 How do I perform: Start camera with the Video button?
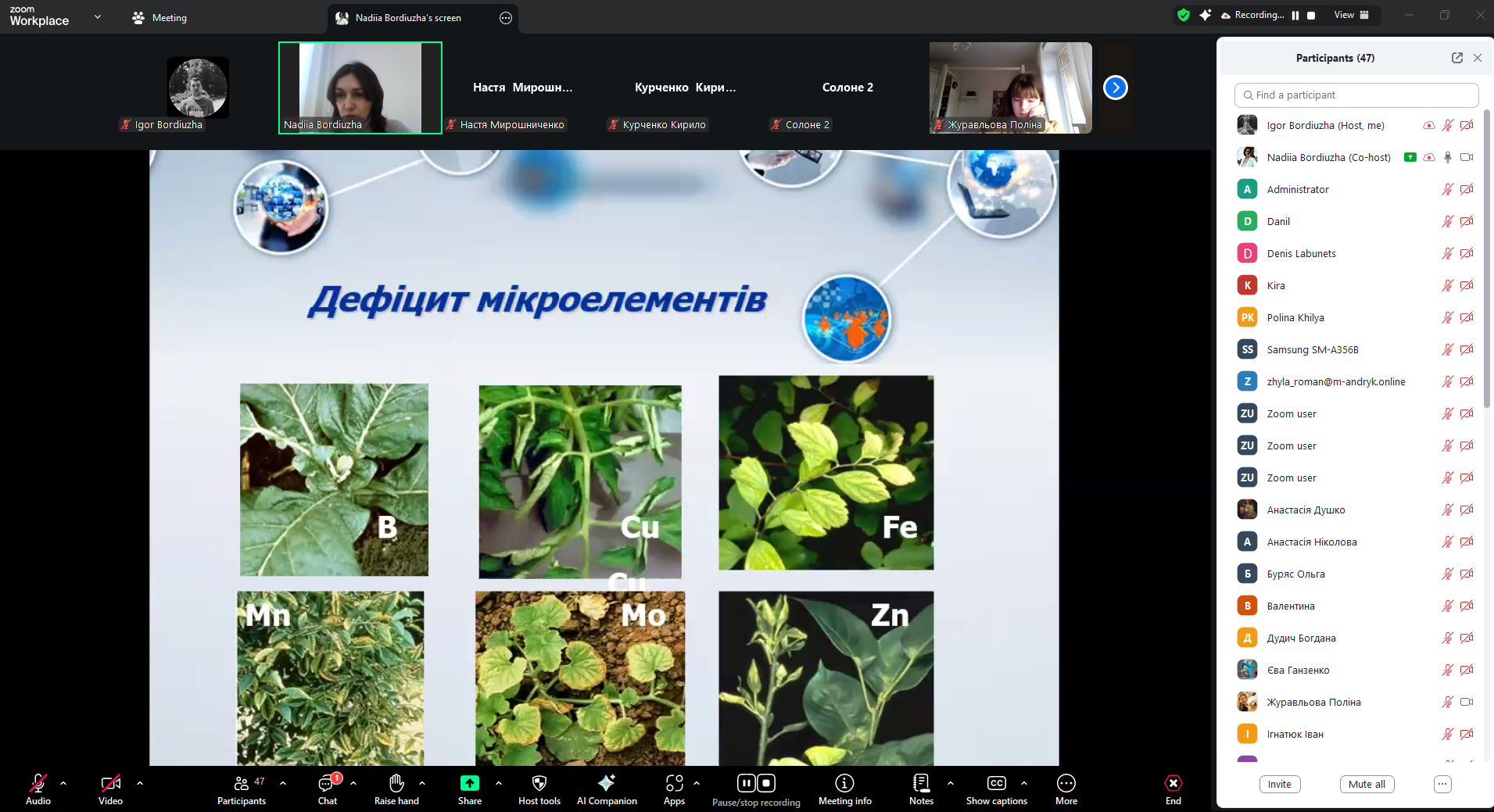point(110,789)
